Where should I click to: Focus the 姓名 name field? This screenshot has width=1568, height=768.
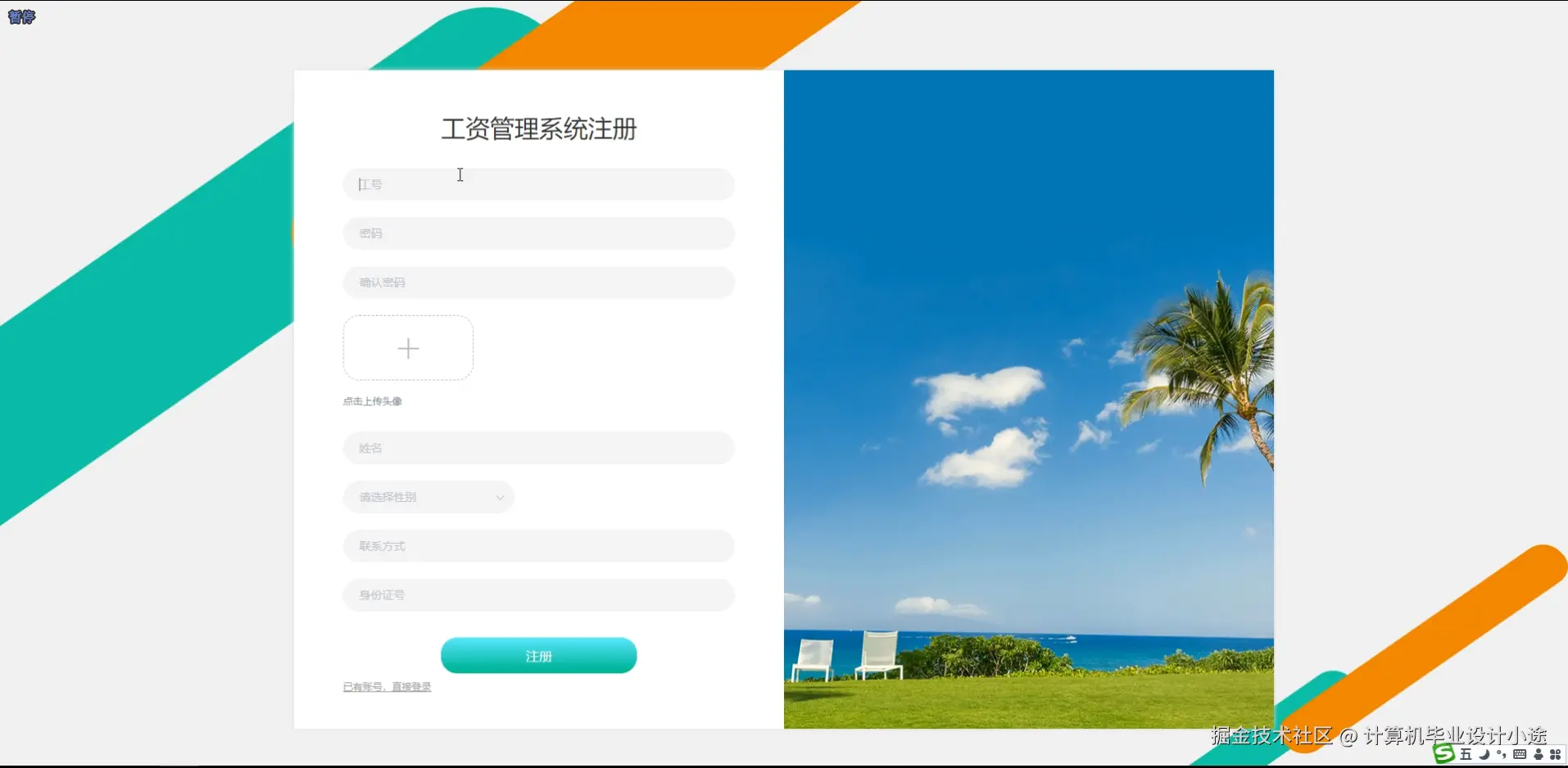[538, 448]
